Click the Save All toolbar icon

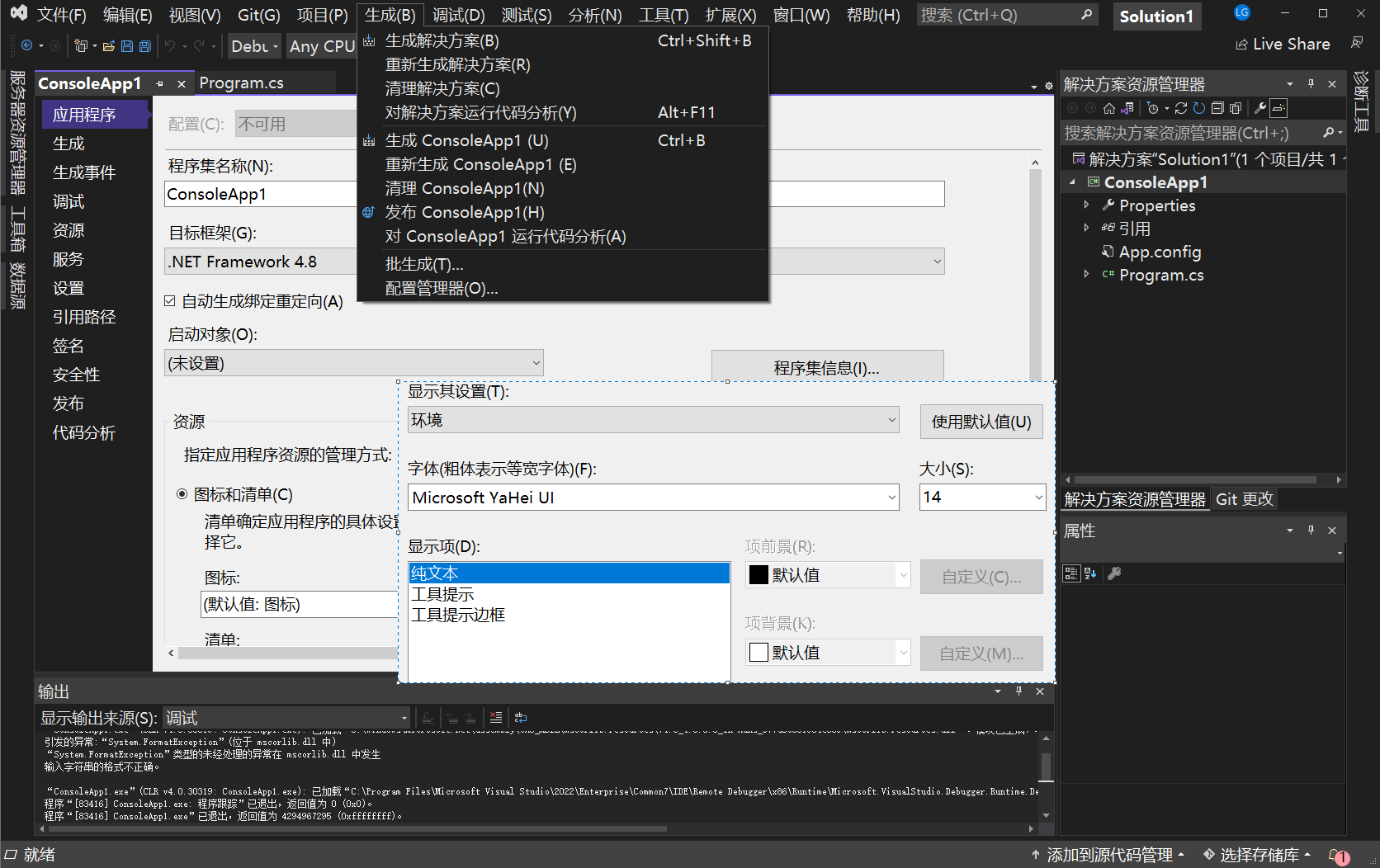tap(145, 46)
